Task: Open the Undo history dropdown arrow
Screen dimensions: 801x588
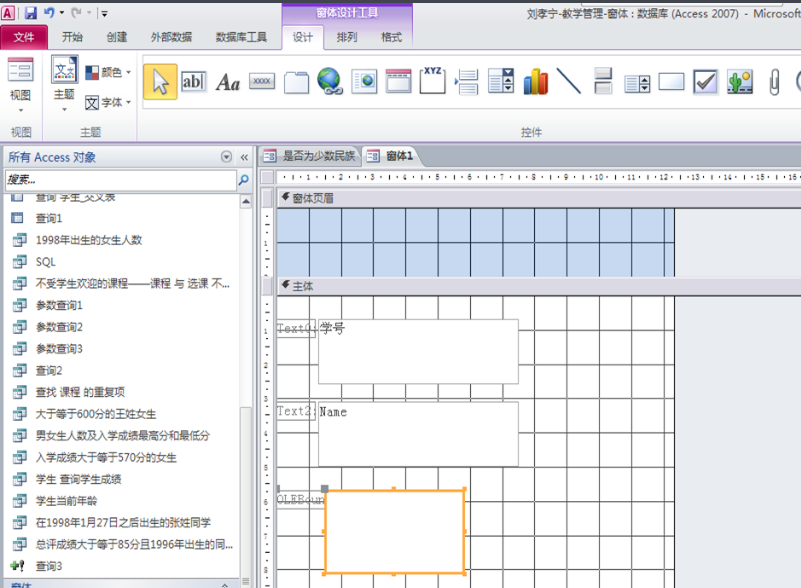Action: tap(62, 13)
